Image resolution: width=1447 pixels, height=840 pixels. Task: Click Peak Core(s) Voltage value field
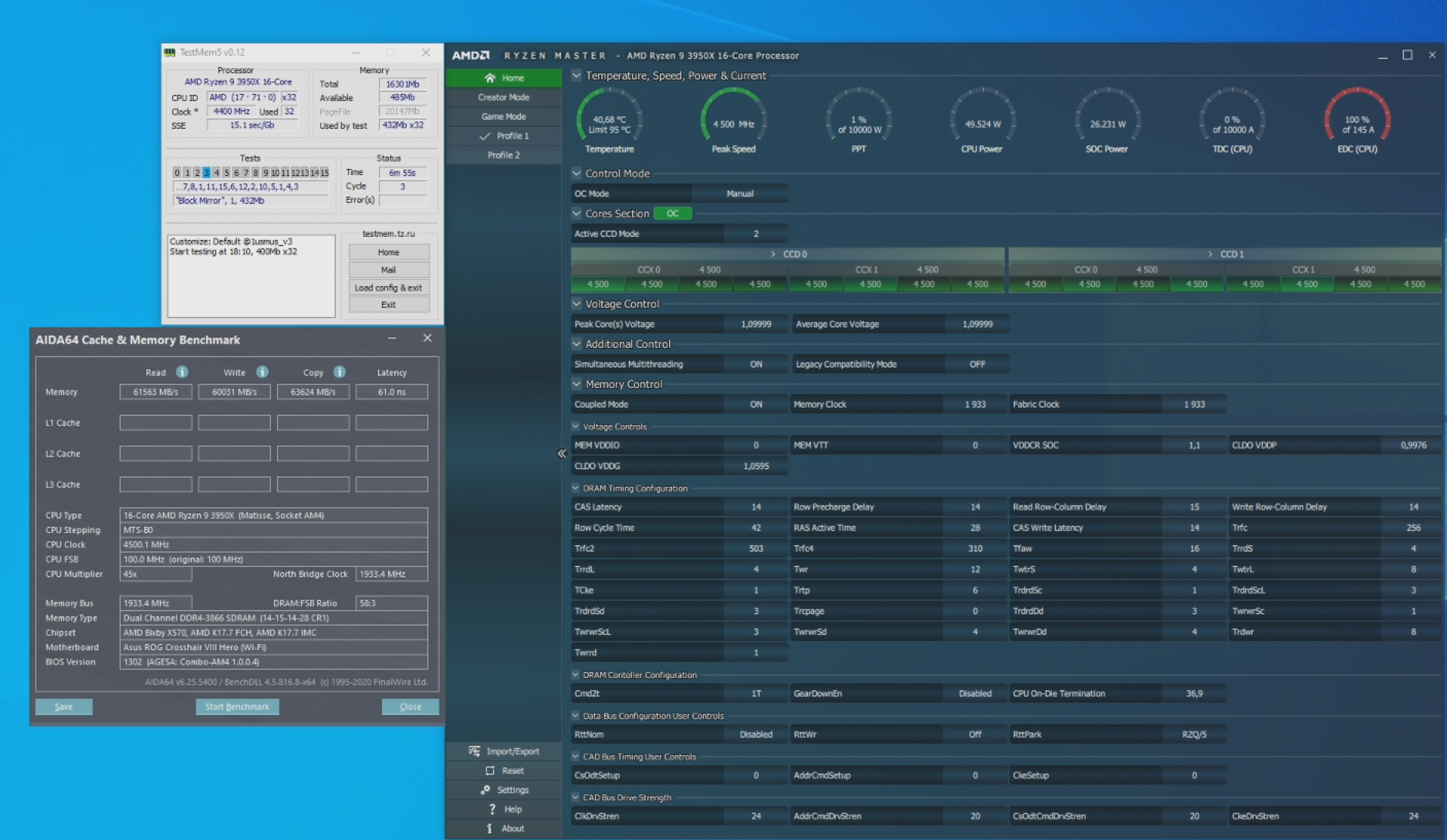[x=756, y=324]
